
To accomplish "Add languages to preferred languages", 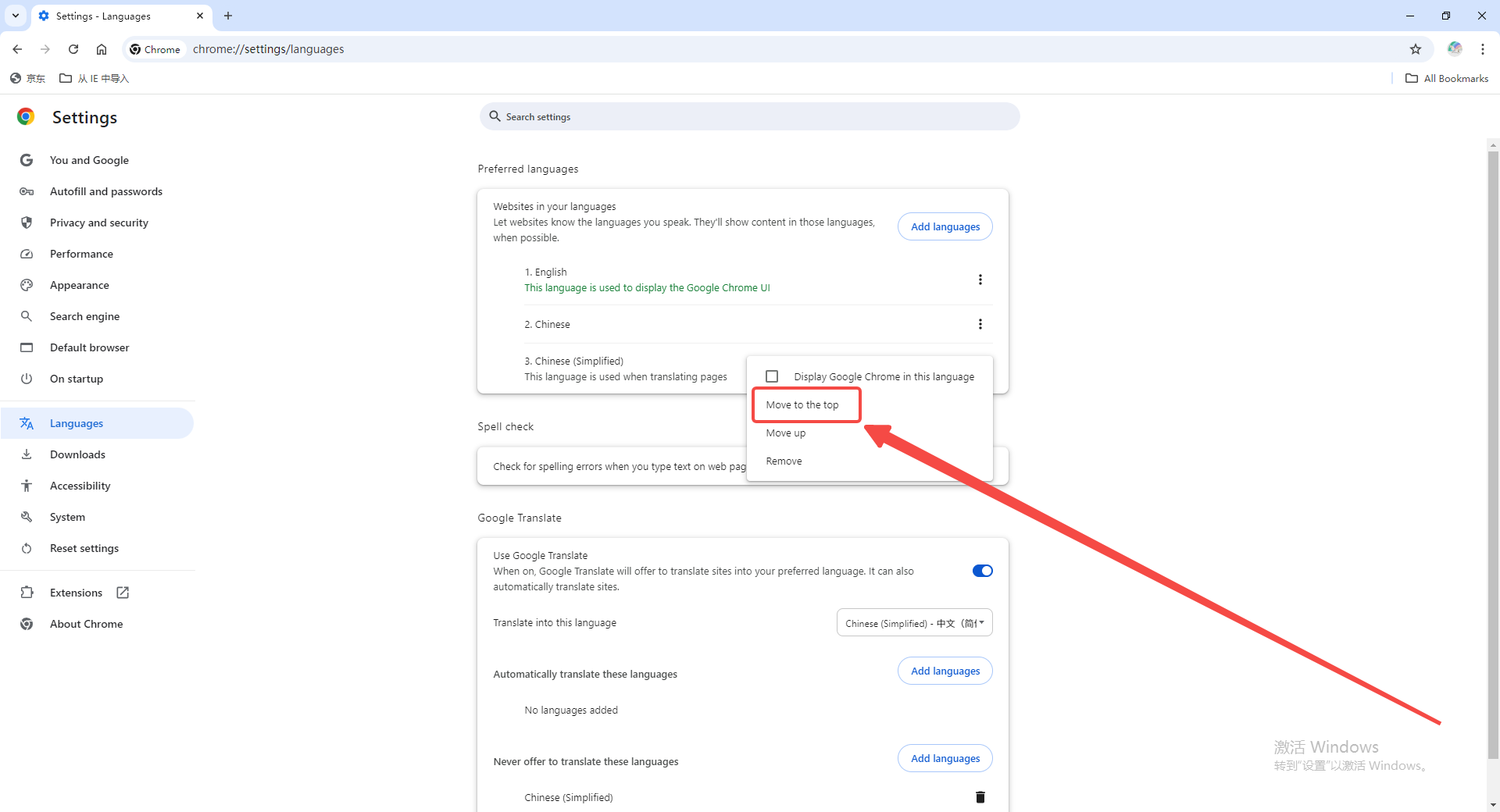I will [945, 226].
